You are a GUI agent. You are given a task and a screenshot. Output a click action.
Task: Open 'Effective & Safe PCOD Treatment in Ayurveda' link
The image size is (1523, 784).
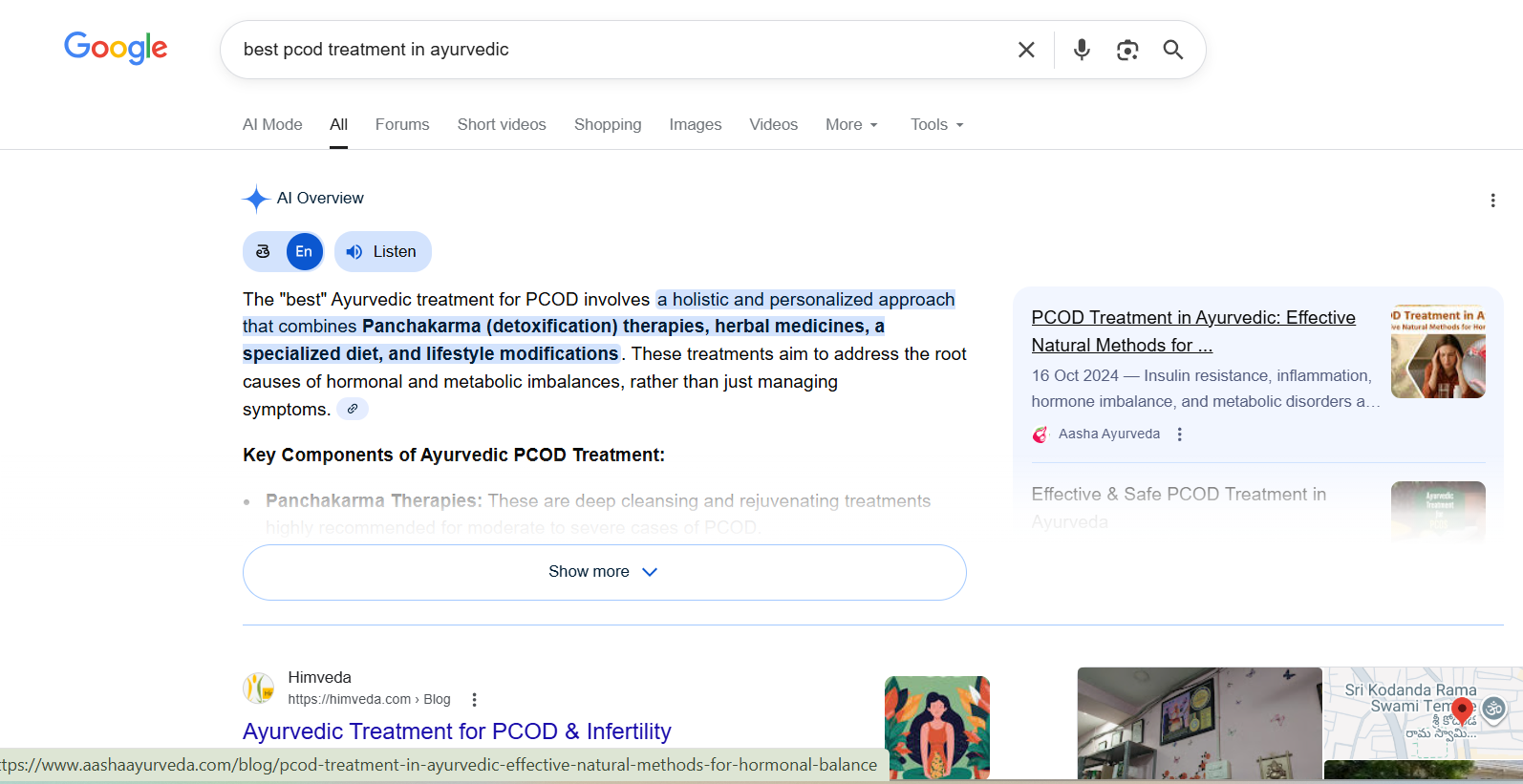pyautogui.click(x=1179, y=508)
